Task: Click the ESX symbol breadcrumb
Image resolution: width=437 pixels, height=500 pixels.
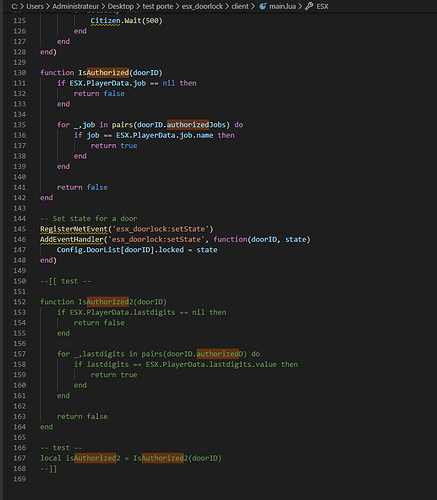Action: click(x=322, y=6)
